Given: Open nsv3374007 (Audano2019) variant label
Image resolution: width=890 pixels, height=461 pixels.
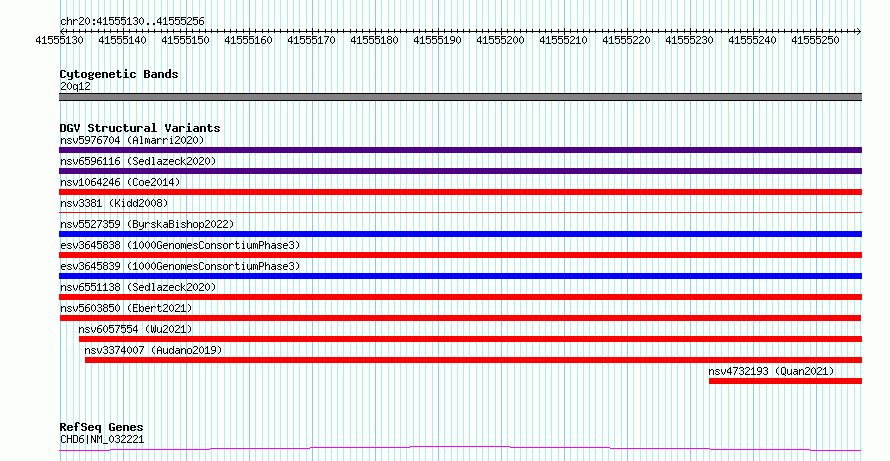Looking at the screenshot, I should (x=153, y=350).
